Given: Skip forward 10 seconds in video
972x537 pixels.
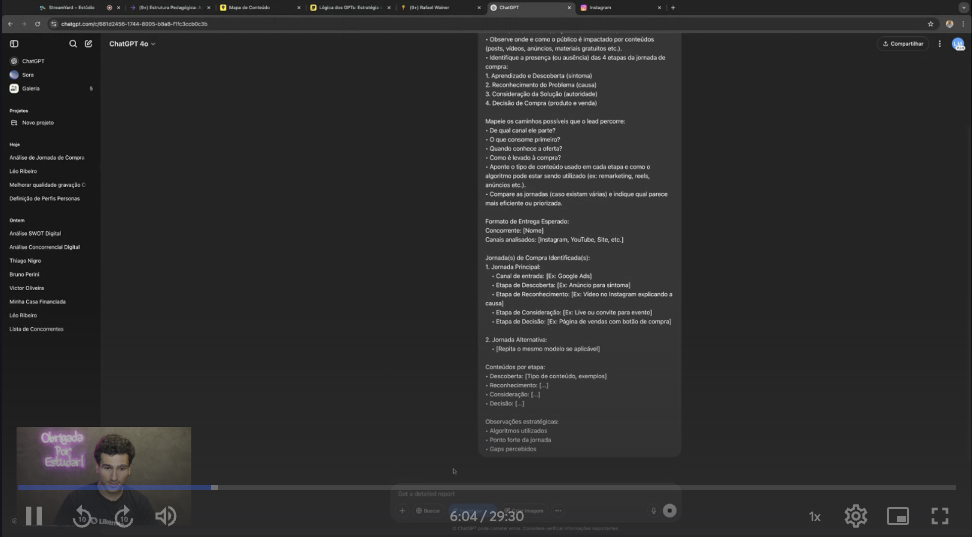Looking at the screenshot, I should (x=124, y=516).
